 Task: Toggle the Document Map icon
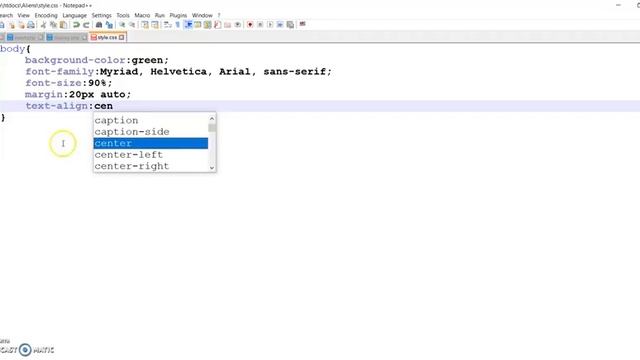click(x=208, y=25)
